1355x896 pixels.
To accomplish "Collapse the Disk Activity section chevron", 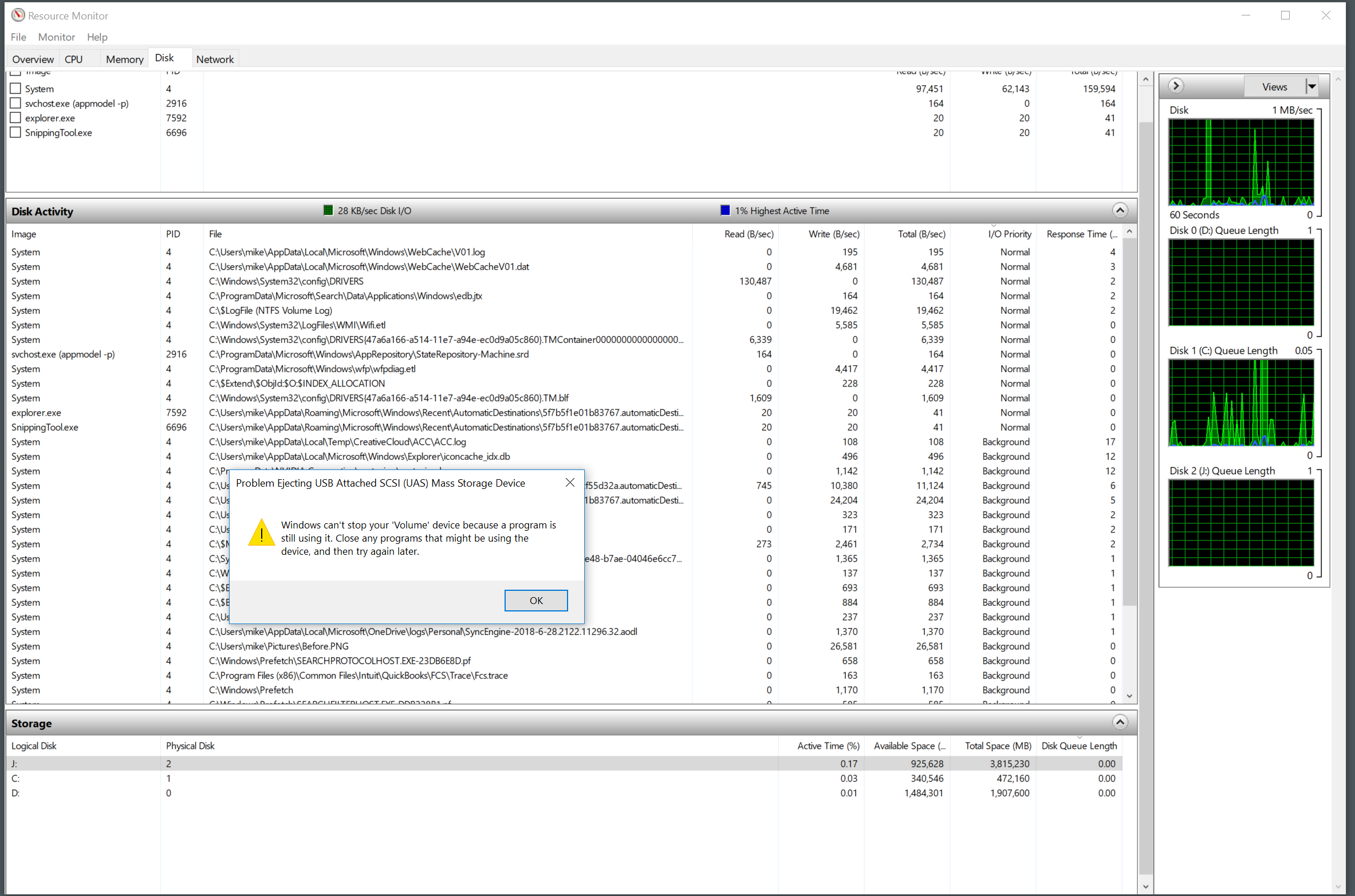I will pos(1120,211).
